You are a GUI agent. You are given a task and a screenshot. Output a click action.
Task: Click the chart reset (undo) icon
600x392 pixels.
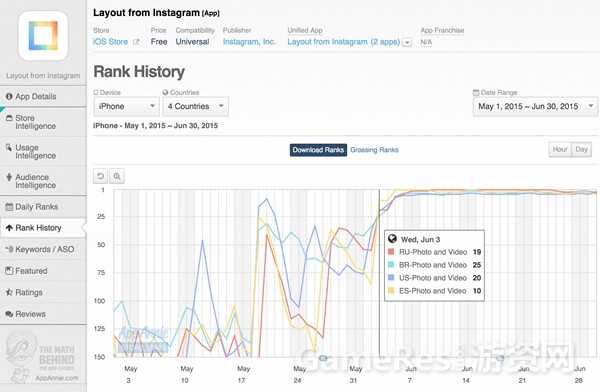click(100, 176)
